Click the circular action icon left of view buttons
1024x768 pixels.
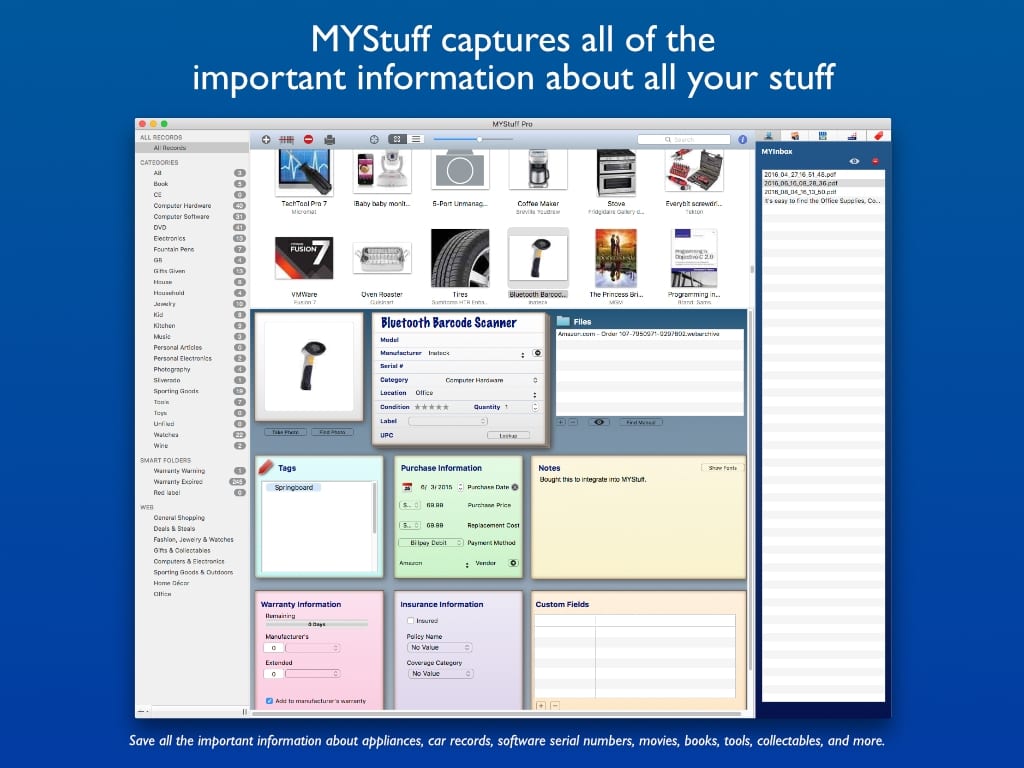click(374, 139)
